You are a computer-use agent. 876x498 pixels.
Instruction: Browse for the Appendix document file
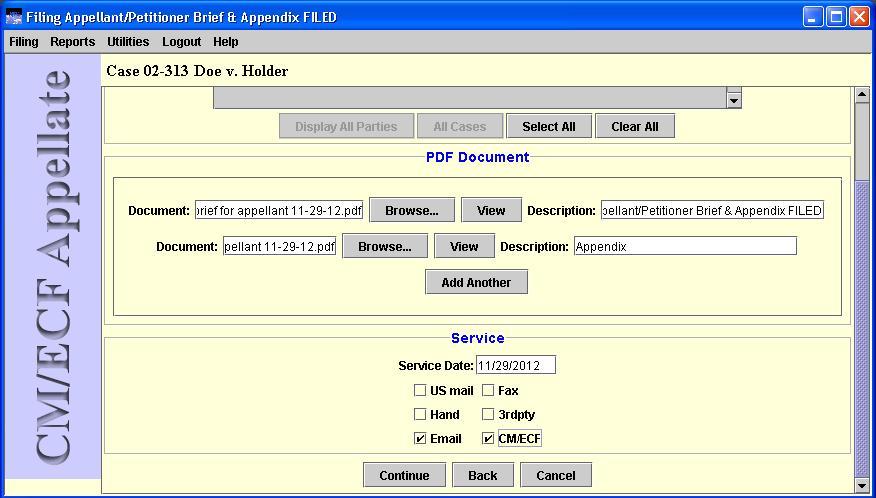385,246
